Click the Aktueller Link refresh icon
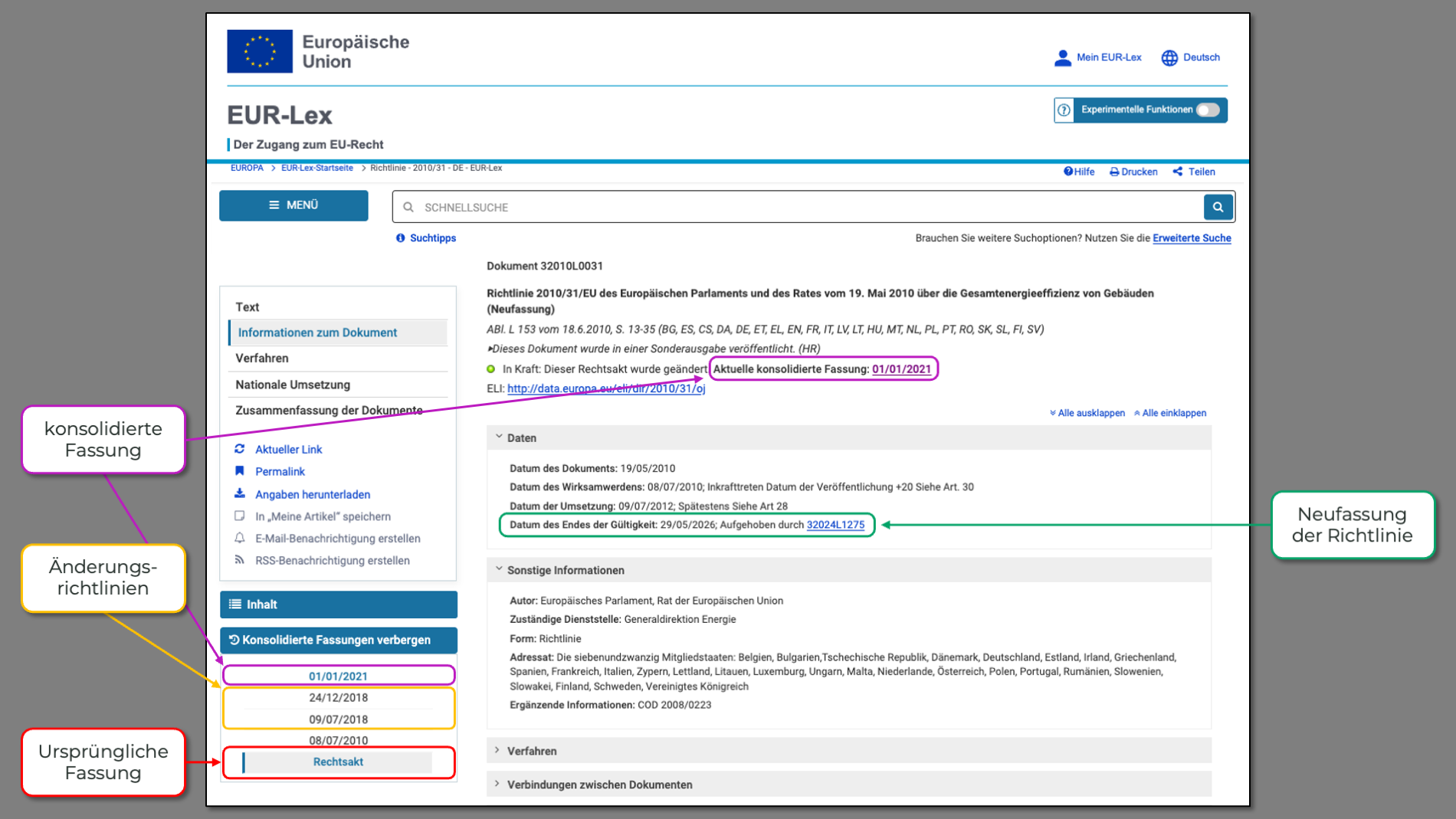The height and width of the screenshot is (819, 1456). (x=240, y=449)
